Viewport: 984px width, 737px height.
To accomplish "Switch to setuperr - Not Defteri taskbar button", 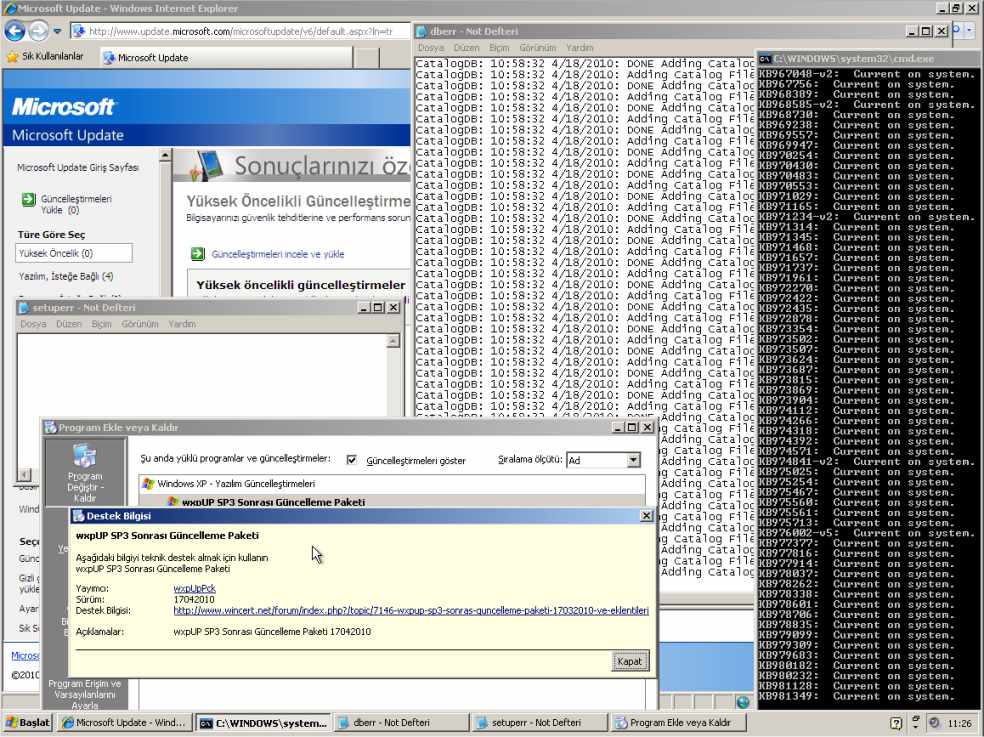I will tap(538, 723).
